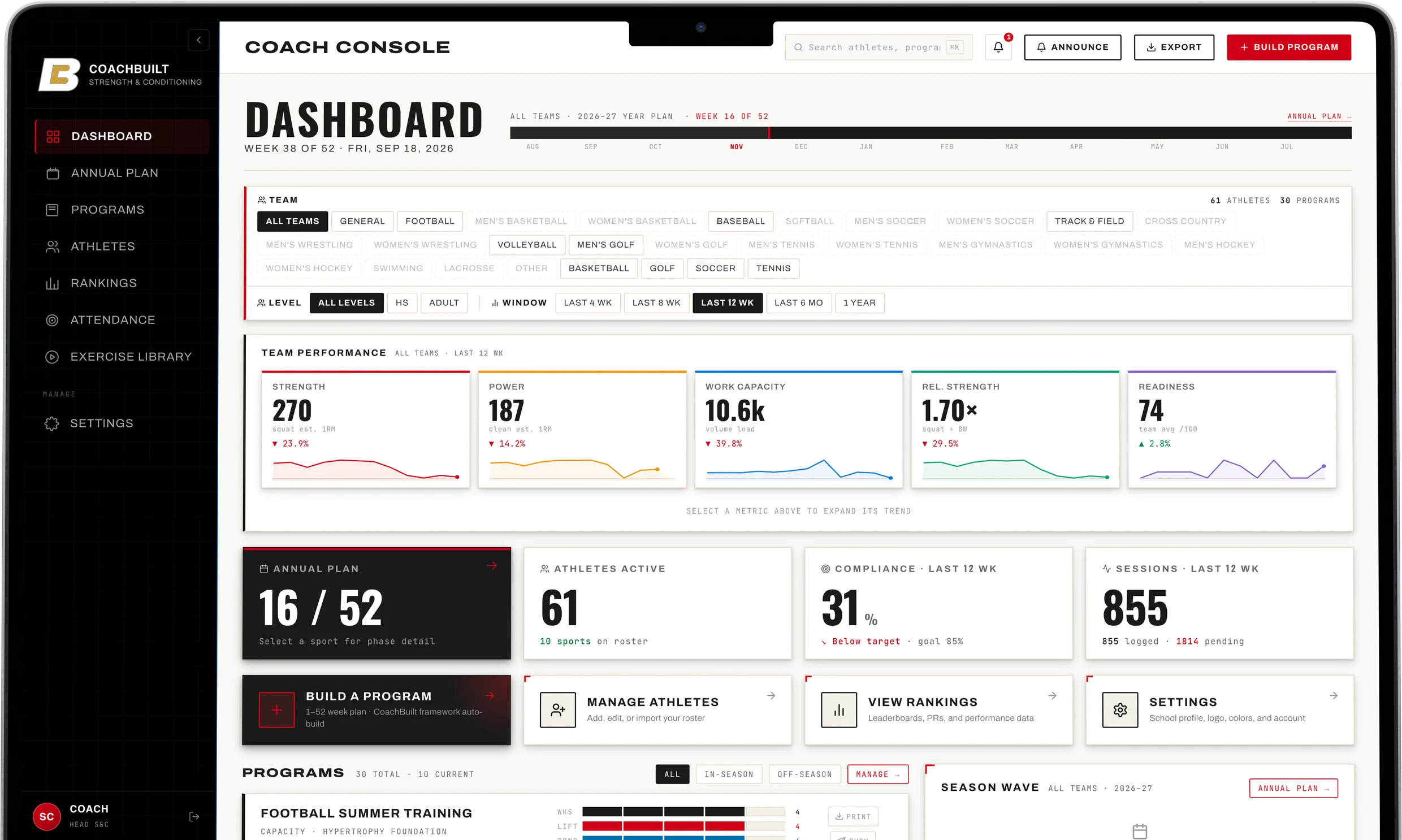Screen dimensions: 1402x840
Task: Open Athletes page in sidebar
Action: 122,246
